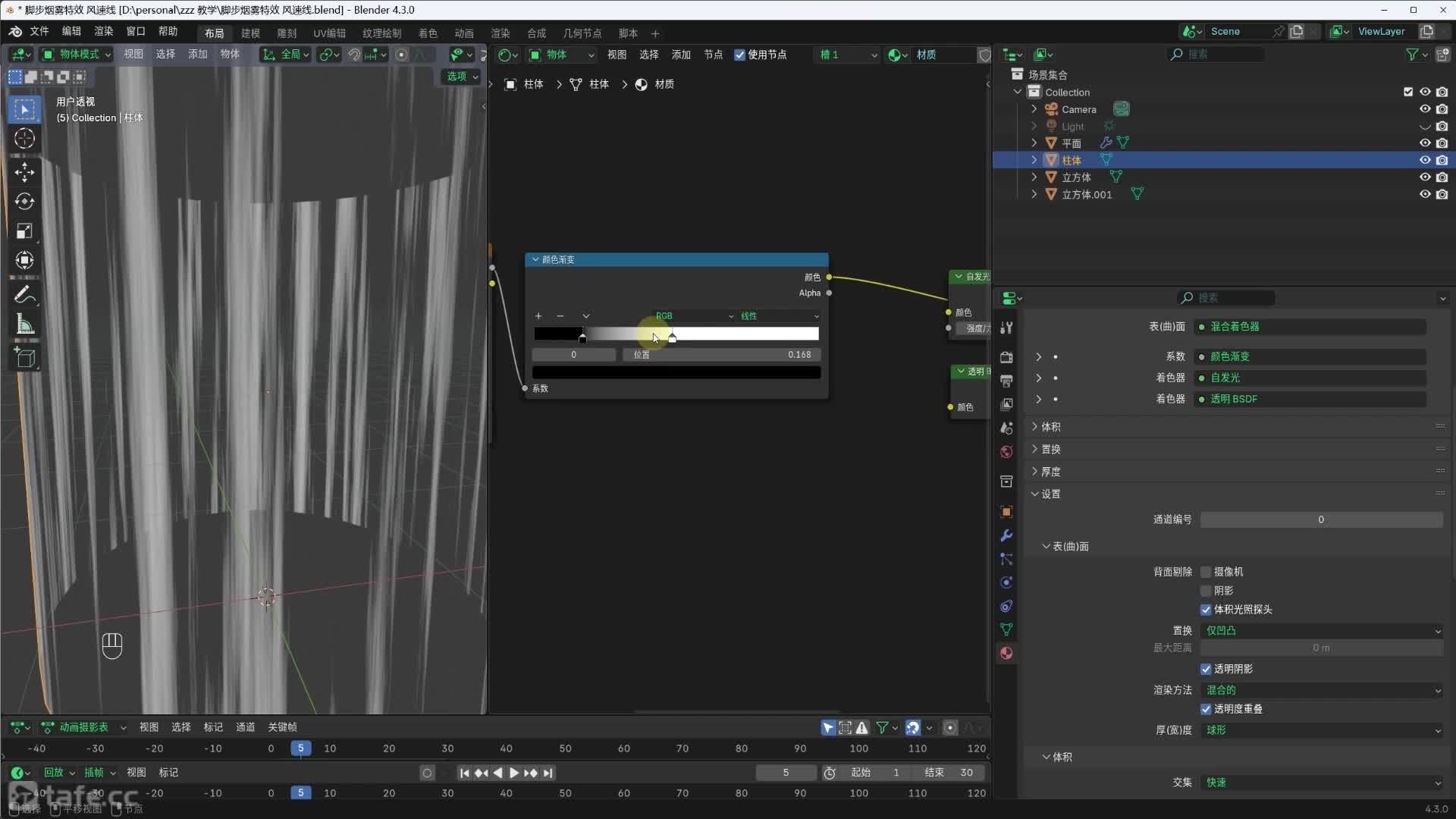Open the 线性 interpolation dropdown in color ramp

[780, 316]
